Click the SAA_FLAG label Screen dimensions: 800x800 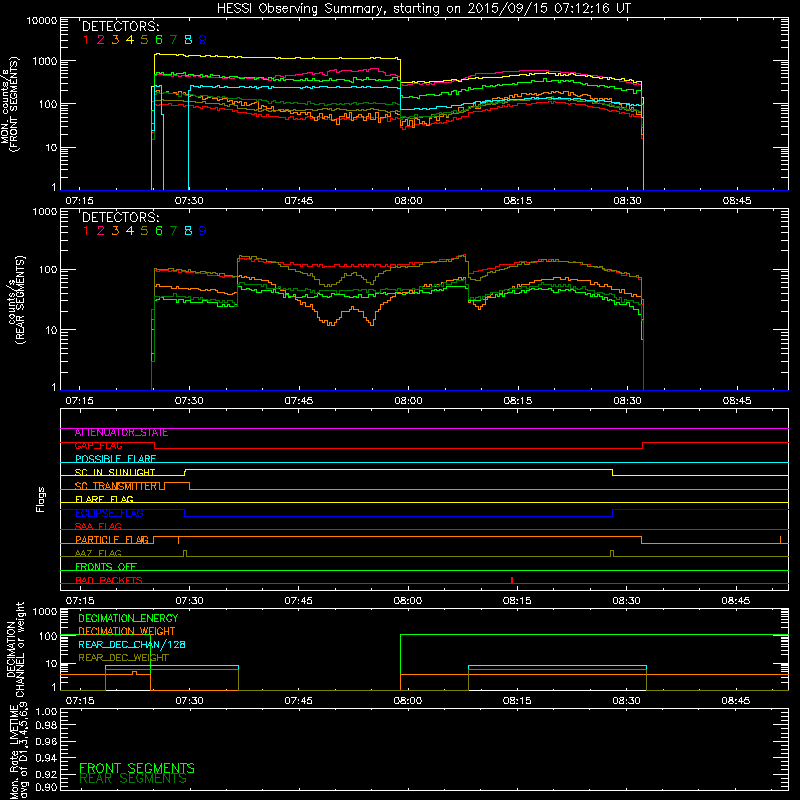pyautogui.click(x=98, y=527)
